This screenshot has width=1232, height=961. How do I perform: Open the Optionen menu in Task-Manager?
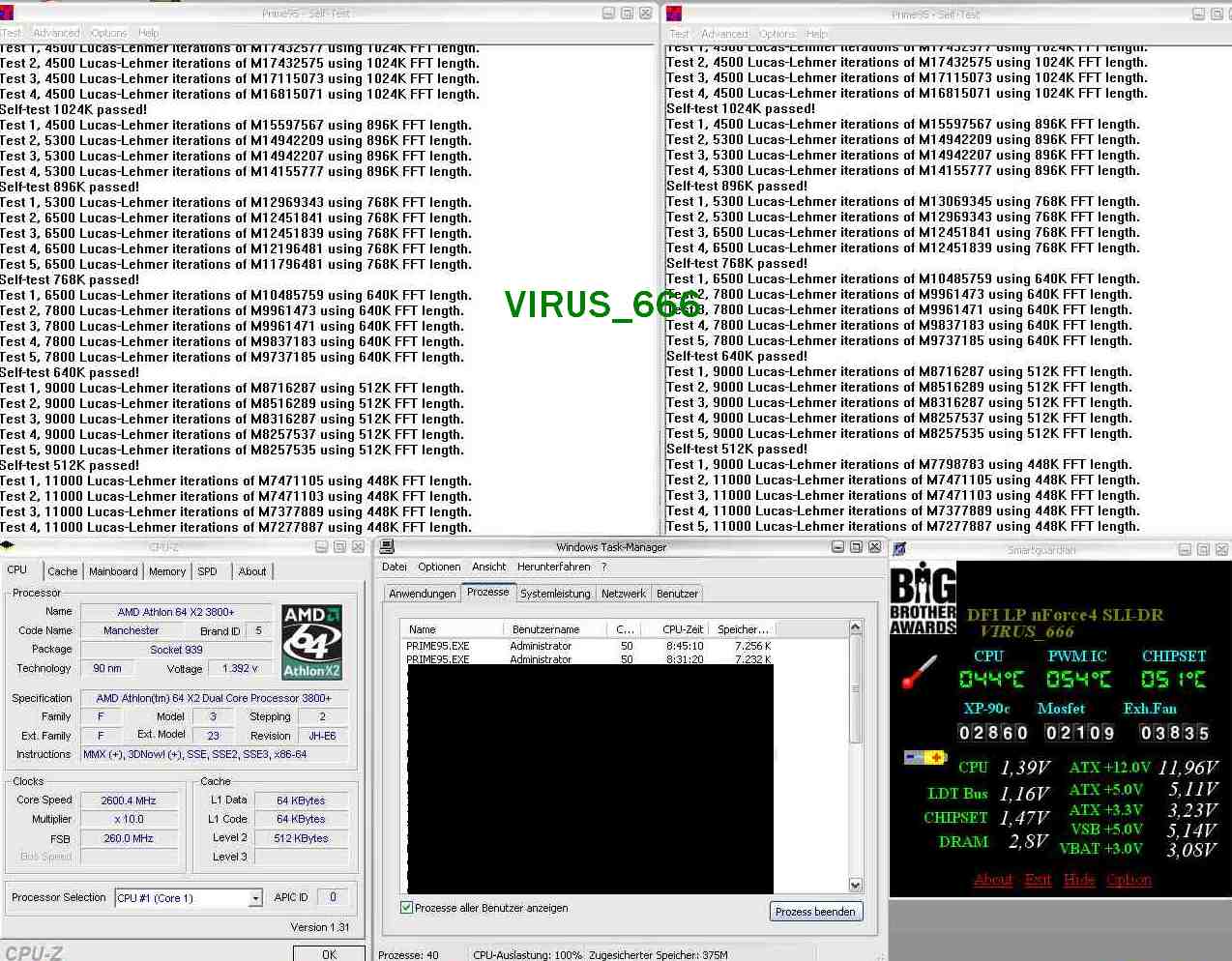(439, 567)
